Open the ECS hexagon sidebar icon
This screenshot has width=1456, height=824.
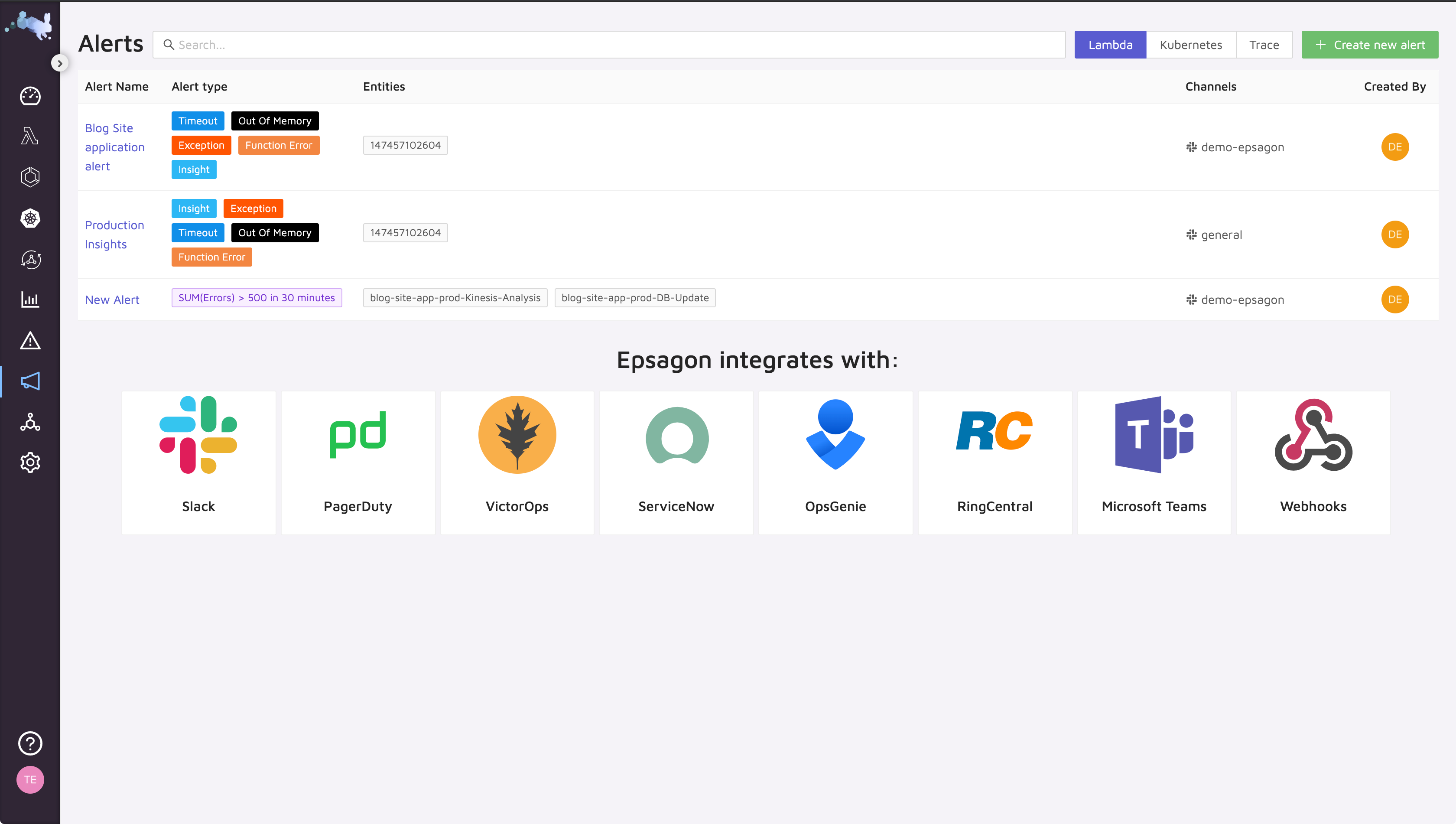click(x=30, y=177)
